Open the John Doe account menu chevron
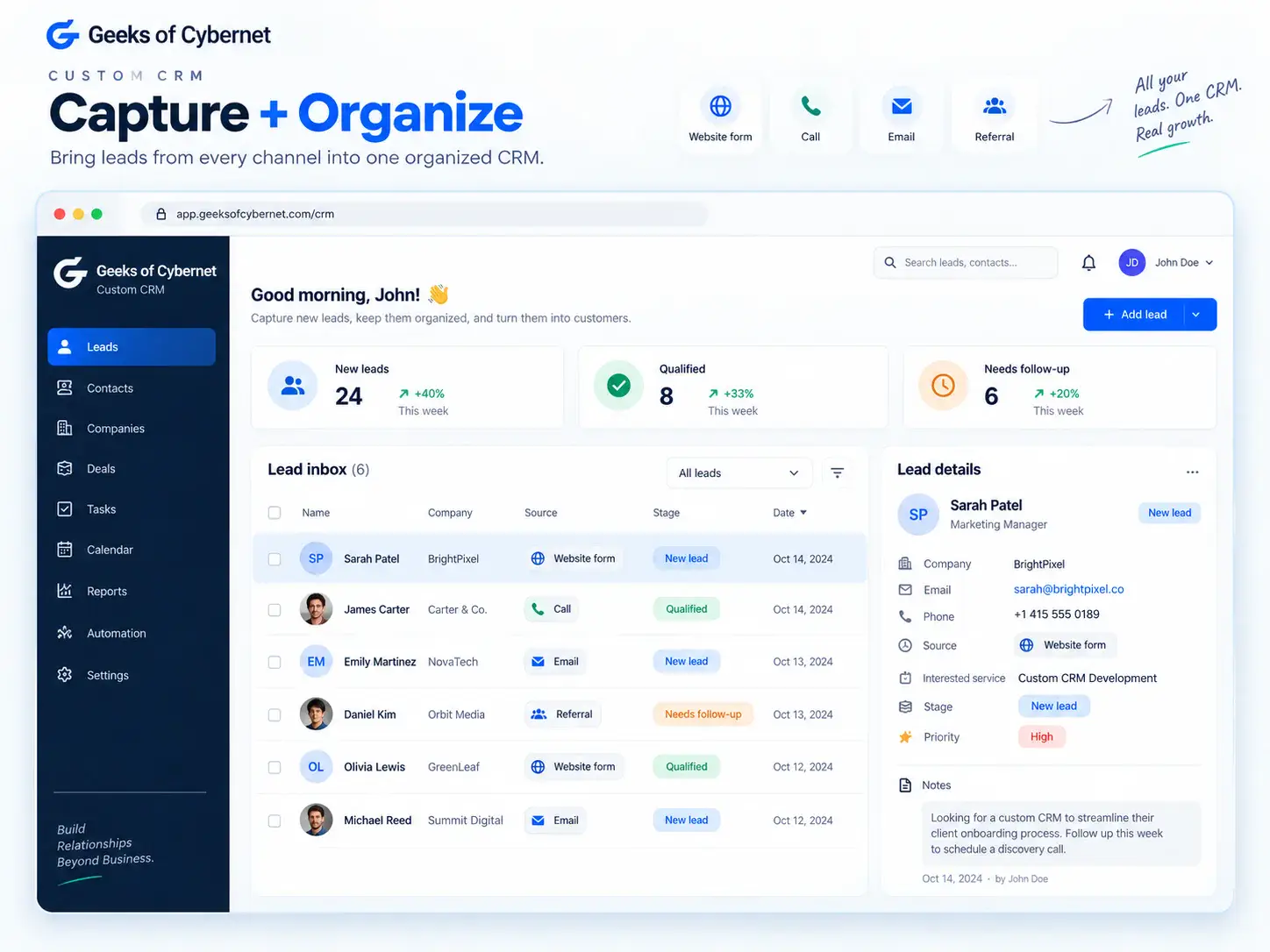Viewport: 1270px width, 952px height. point(1209,263)
